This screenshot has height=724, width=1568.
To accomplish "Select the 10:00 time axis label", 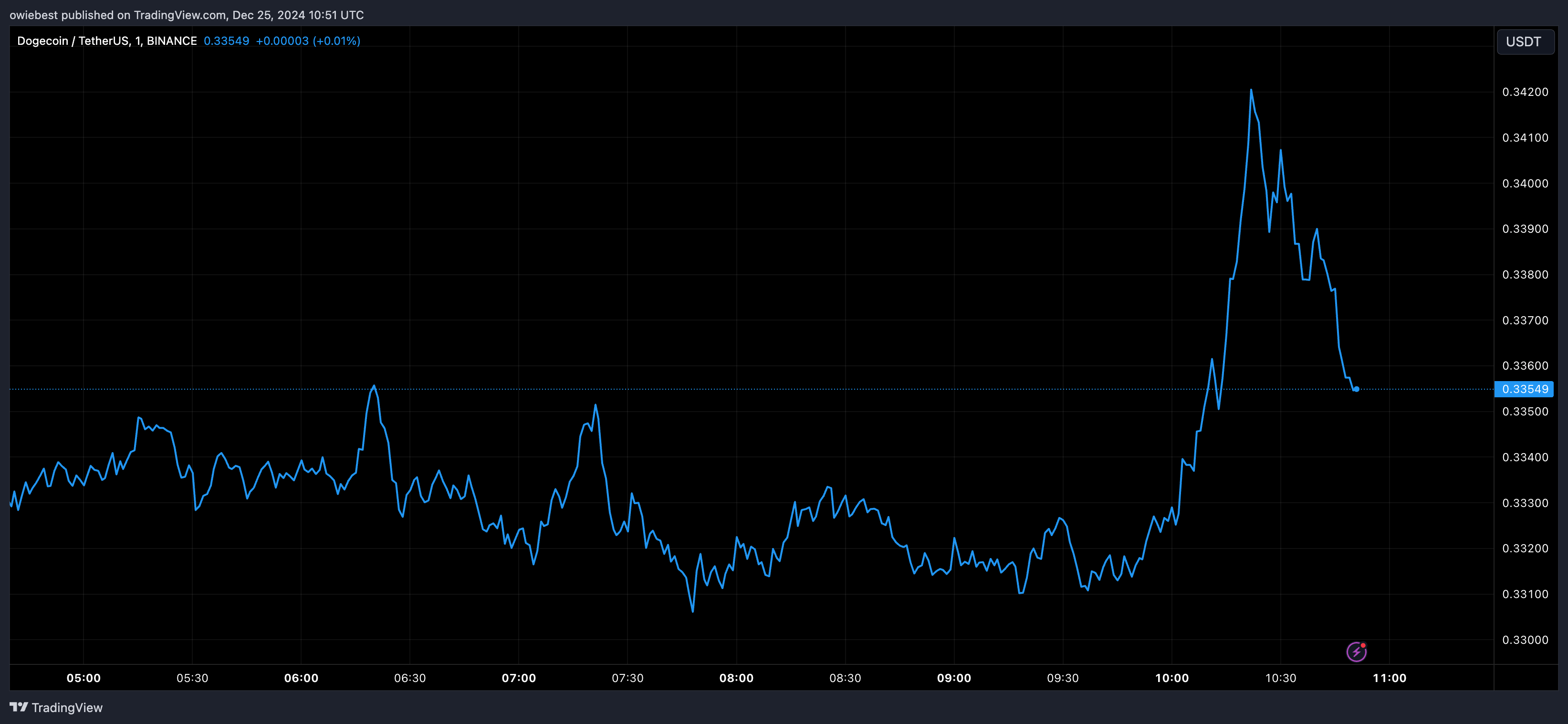I will [x=1171, y=678].
